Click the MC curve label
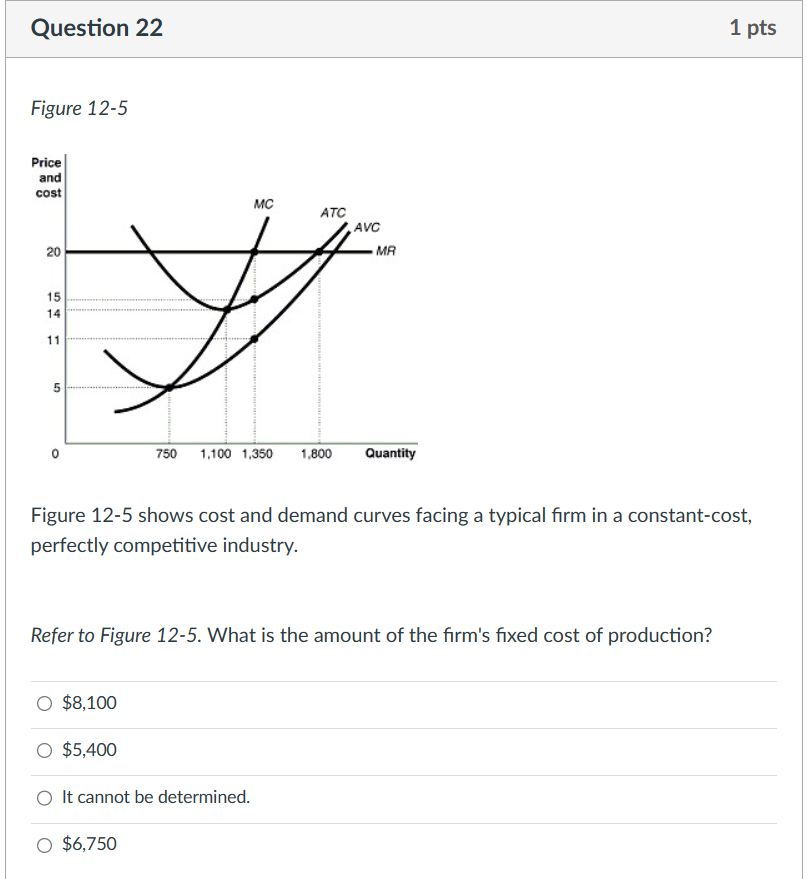The width and height of the screenshot is (807, 879). click(266, 206)
